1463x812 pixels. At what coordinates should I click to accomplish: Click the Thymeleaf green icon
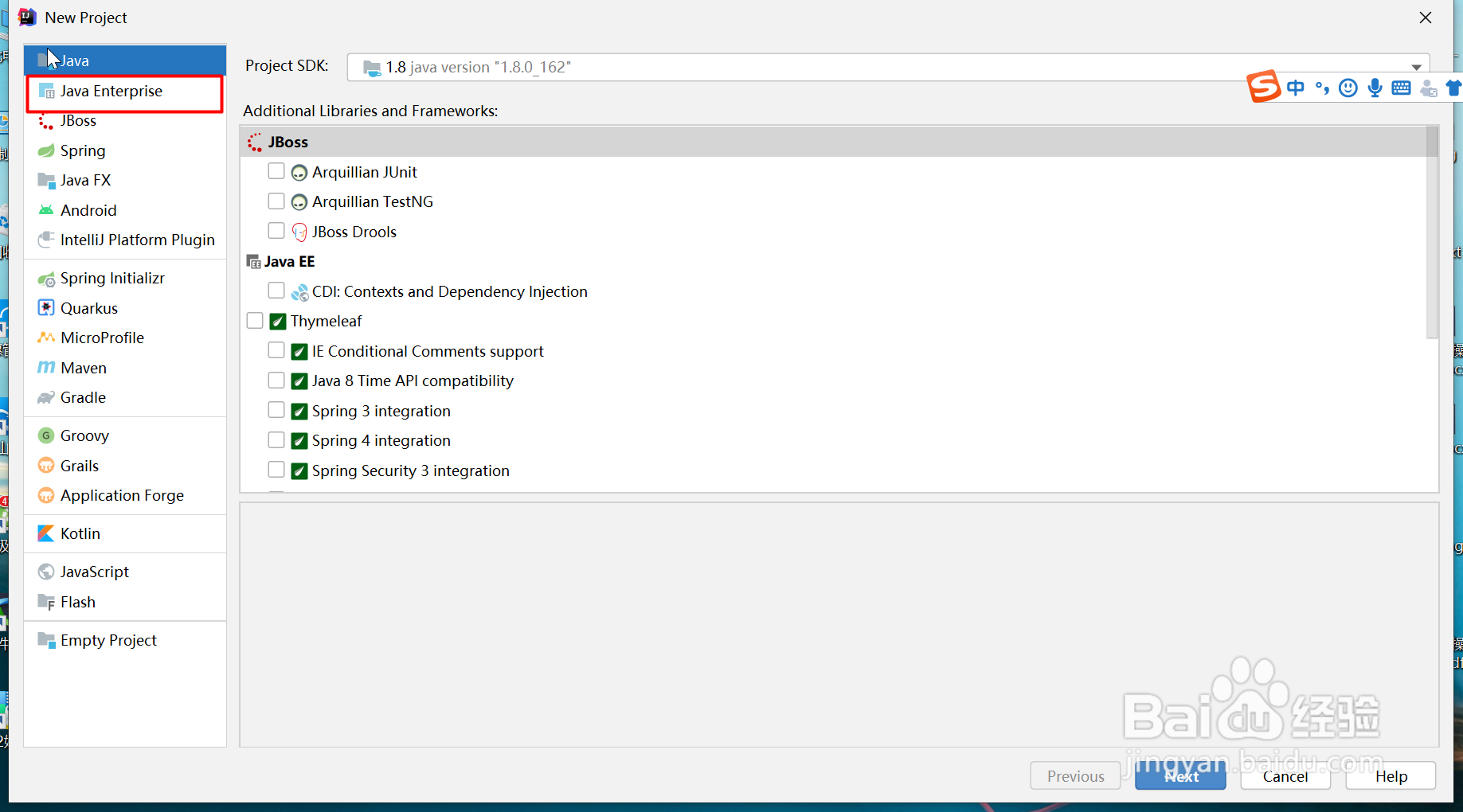(x=278, y=322)
